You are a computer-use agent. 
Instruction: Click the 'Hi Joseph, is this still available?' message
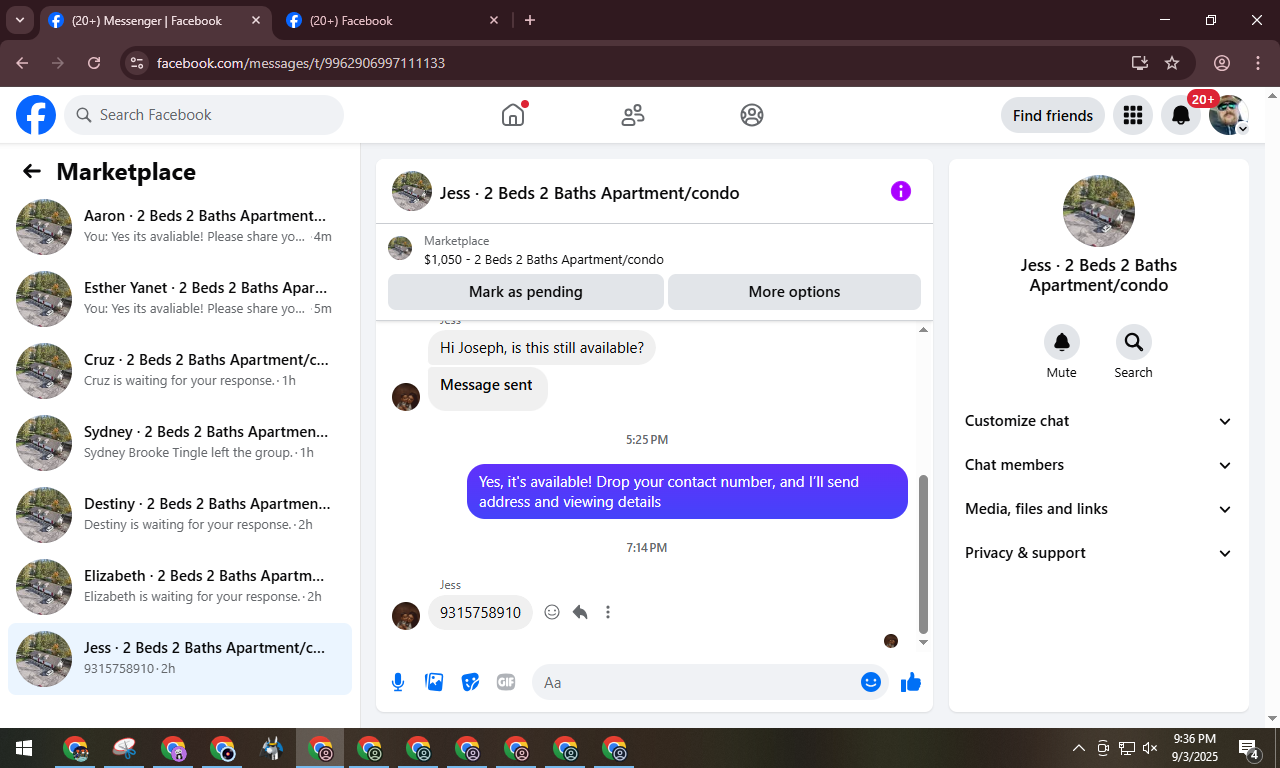pos(542,348)
